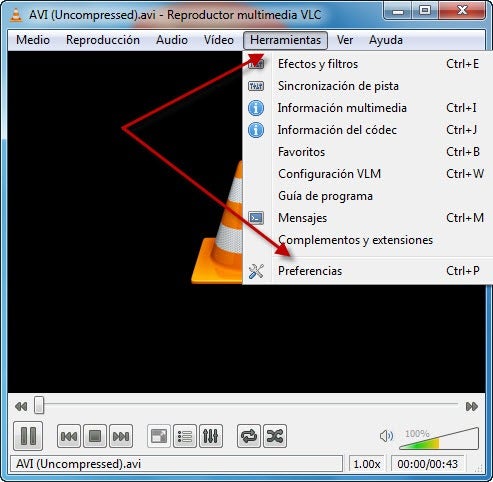Open Preferencias from the menu

pos(368,271)
